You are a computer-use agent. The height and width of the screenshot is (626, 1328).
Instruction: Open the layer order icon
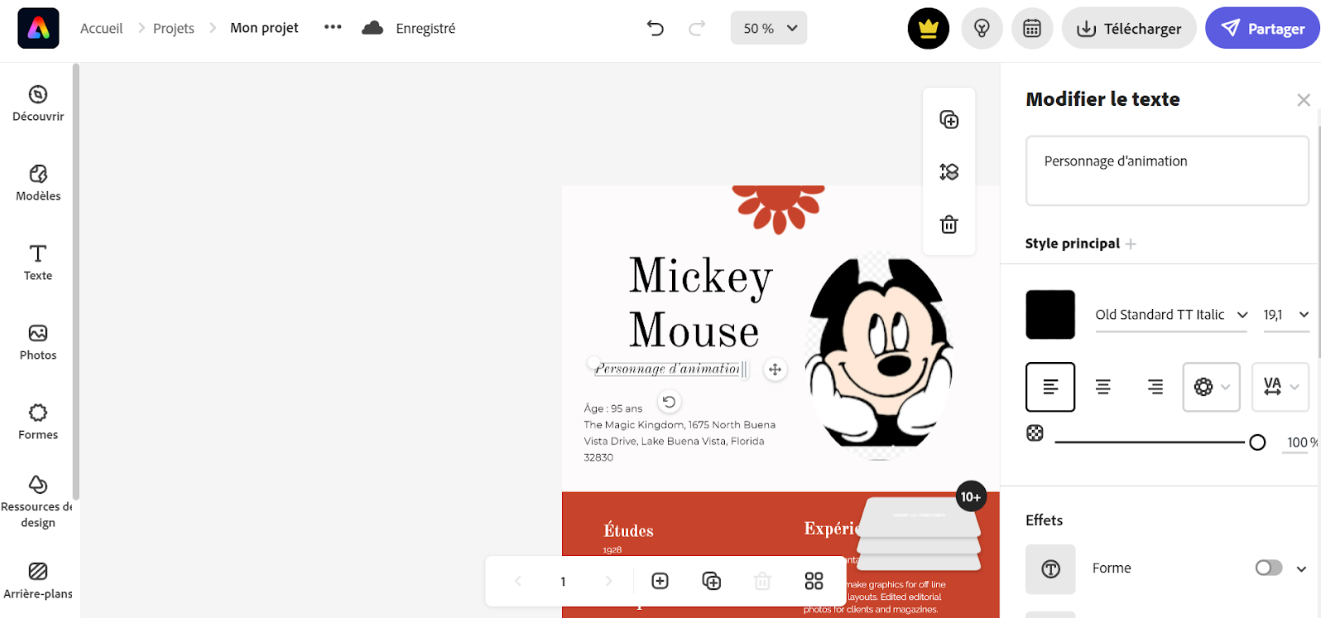pos(949,172)
